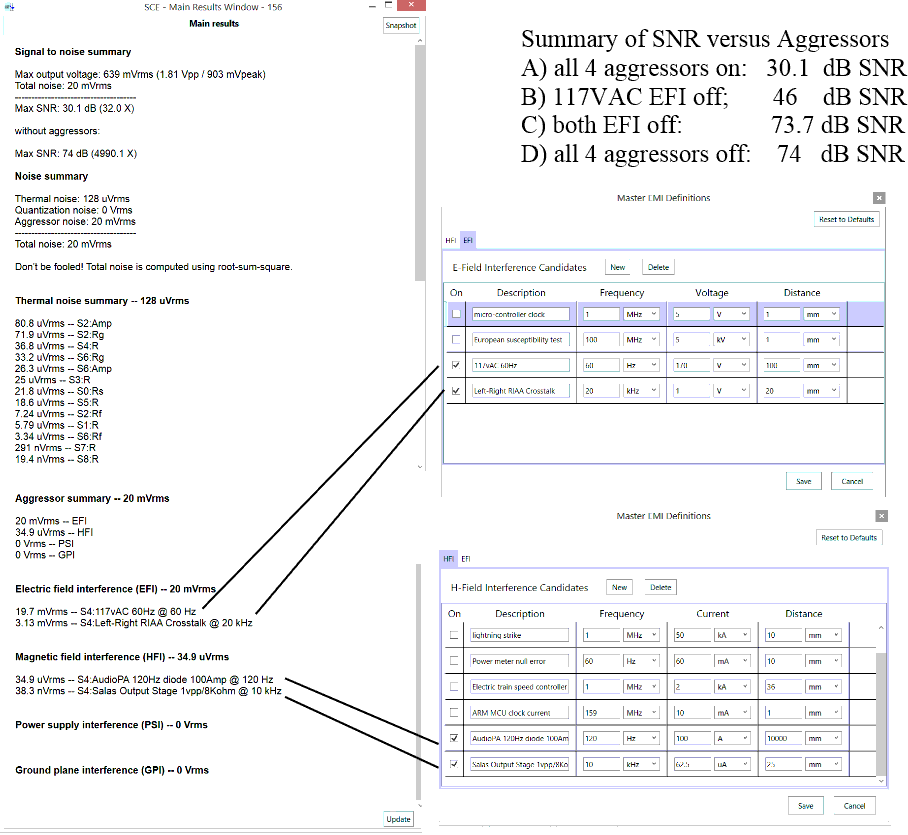Viewport: 908px width, 835px height.
Task: Click Reset to Defaults in E-Field dialog
Action: [x=846, y=219]
